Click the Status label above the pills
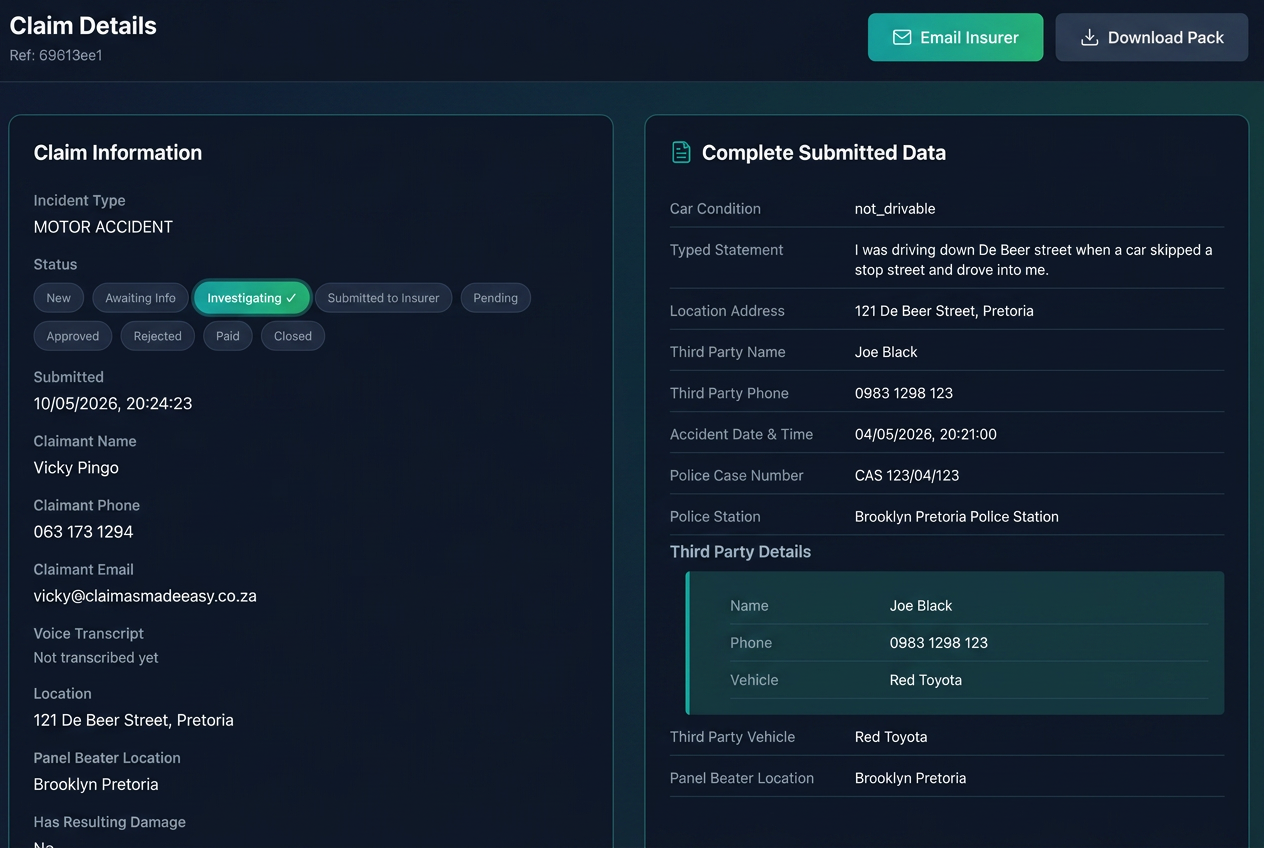Screen dimensions: 1264x848 pos(55,265)
